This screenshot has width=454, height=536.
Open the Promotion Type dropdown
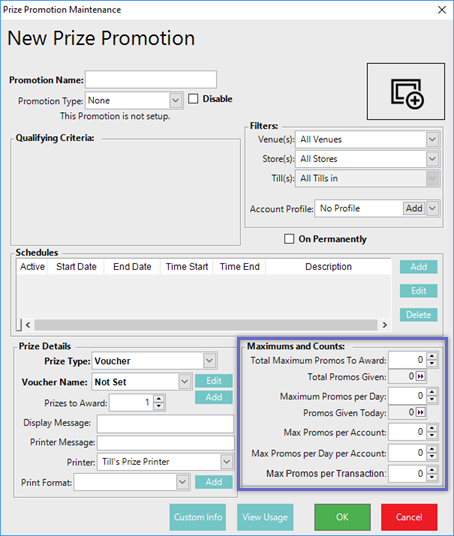176,100
